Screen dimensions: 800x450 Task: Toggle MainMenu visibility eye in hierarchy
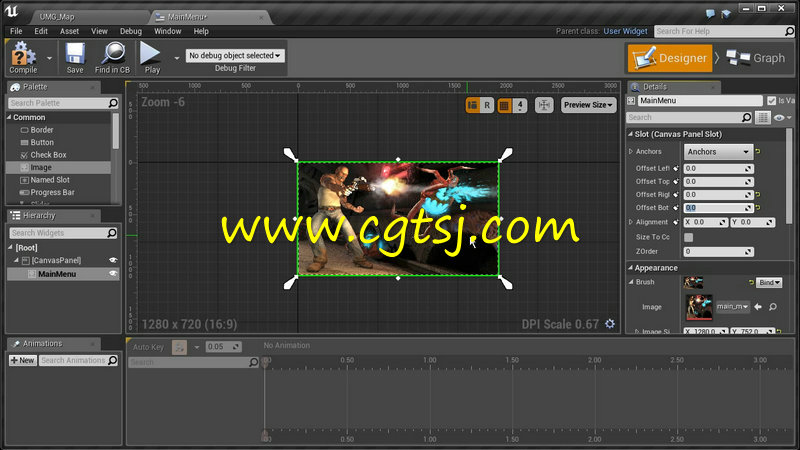coord(113,273)
